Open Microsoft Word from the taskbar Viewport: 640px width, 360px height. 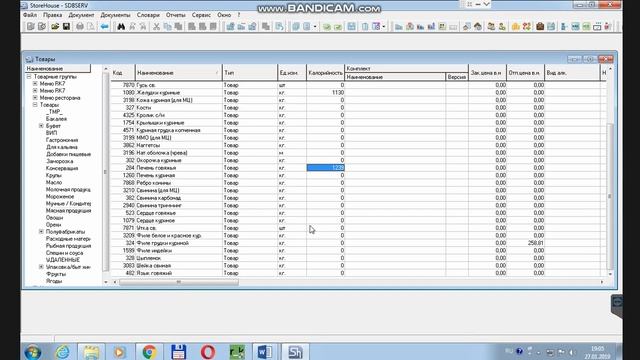point(265,352)
